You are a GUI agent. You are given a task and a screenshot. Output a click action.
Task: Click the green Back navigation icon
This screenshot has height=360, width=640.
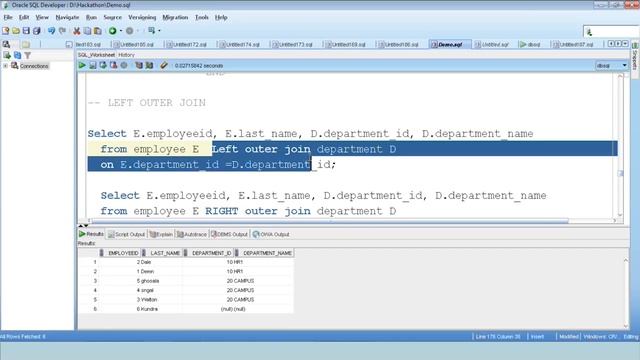coord(112,31)
